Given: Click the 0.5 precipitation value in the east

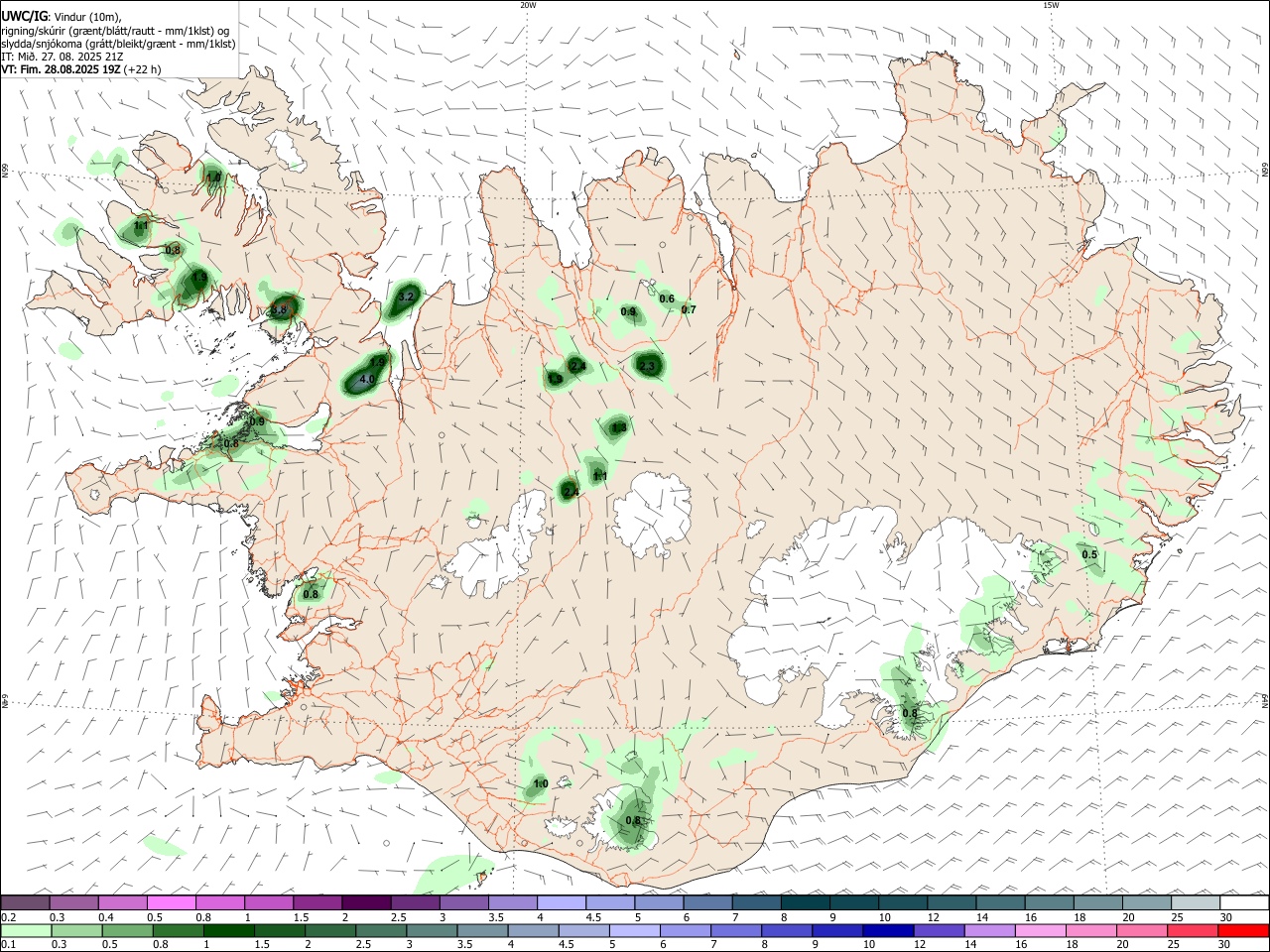Looking at the screenshot, I should point(1089,554).
